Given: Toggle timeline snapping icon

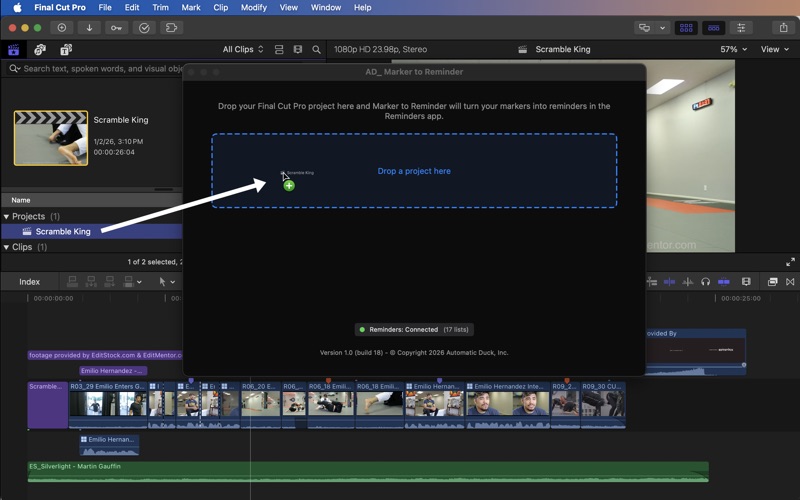Looking at the screenshot, I should 723,282.
